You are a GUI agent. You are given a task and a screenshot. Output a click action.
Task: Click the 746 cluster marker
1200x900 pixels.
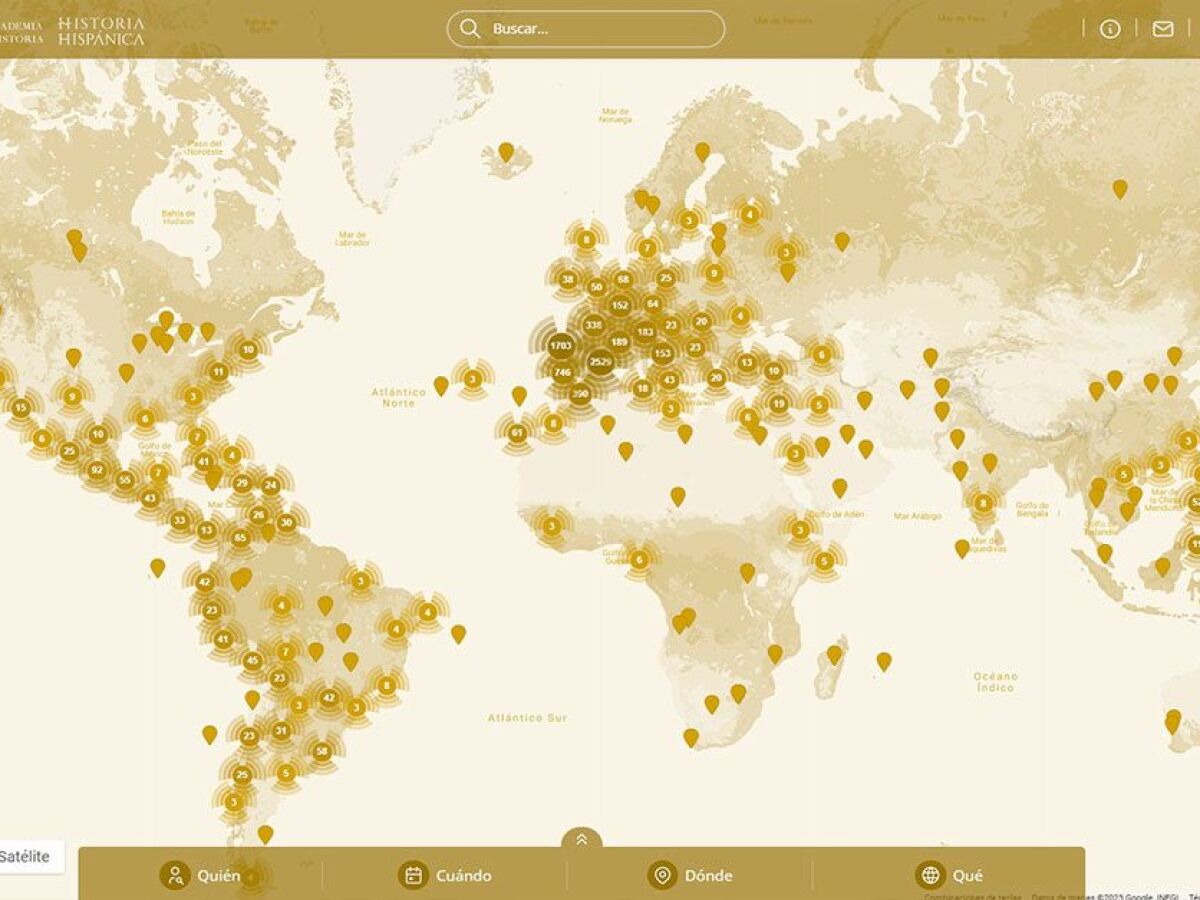point(562,372)
